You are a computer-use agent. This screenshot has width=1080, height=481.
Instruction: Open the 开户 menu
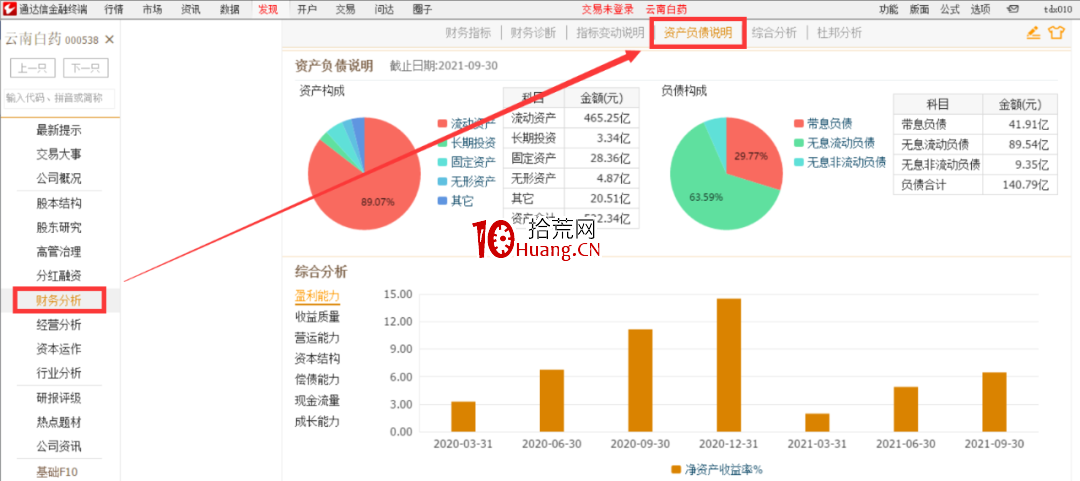pos(307,9)
